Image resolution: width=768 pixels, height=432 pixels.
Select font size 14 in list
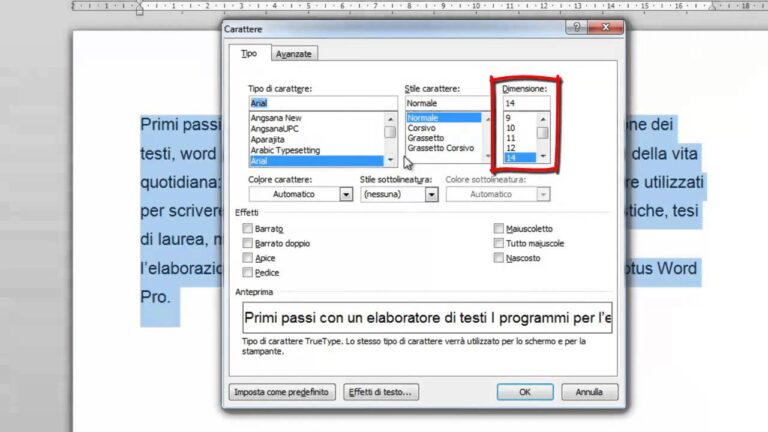pos(520,158)
